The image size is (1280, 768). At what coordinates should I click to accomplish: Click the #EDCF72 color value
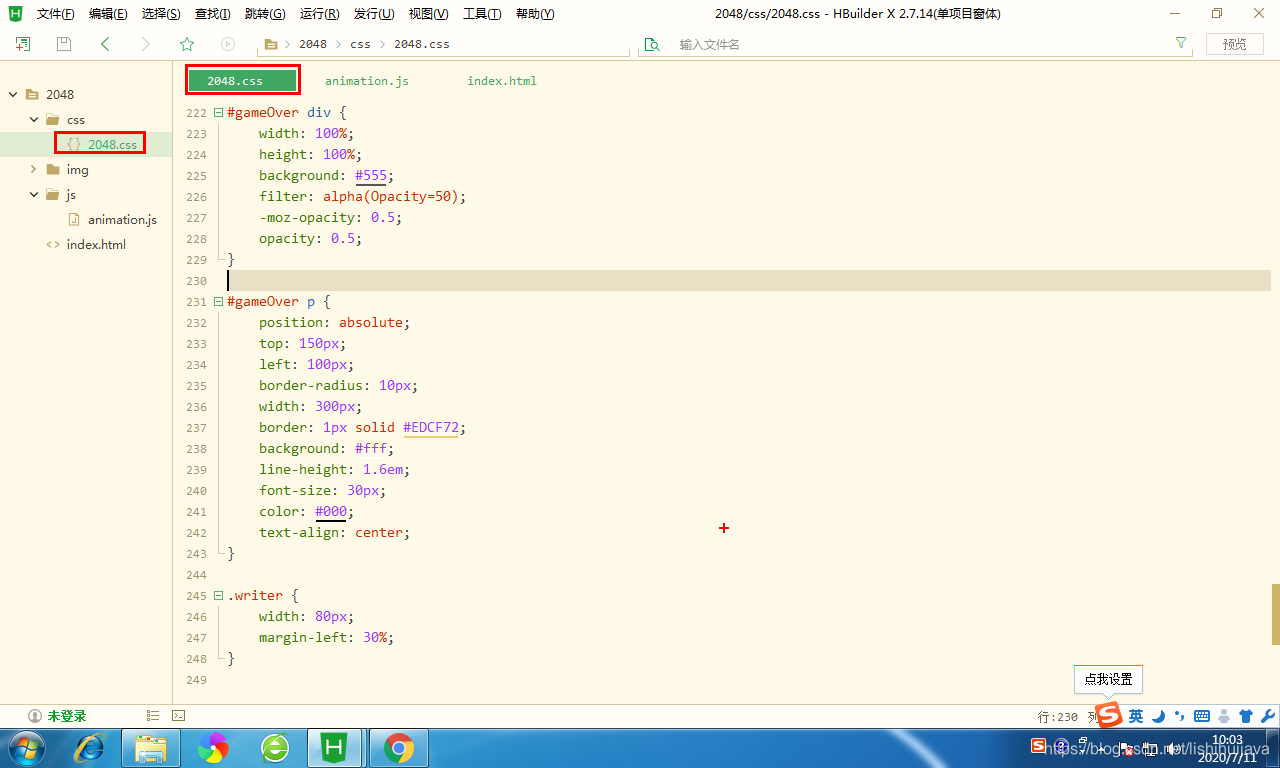coord(430,427)
